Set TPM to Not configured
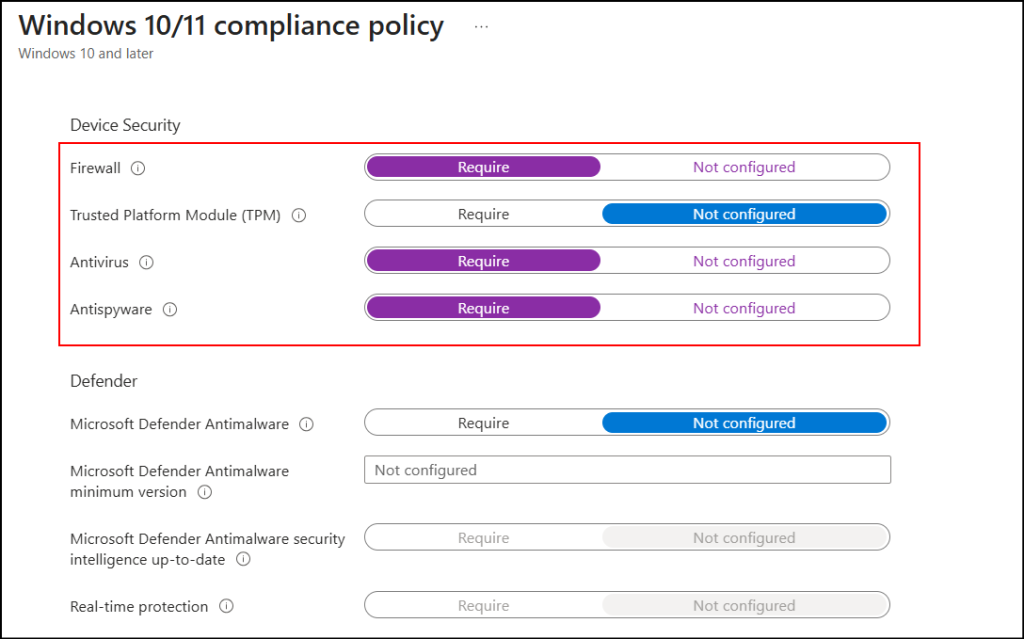Image resolution: width=1024 pixels, height=639 pixels. [744, 214]
